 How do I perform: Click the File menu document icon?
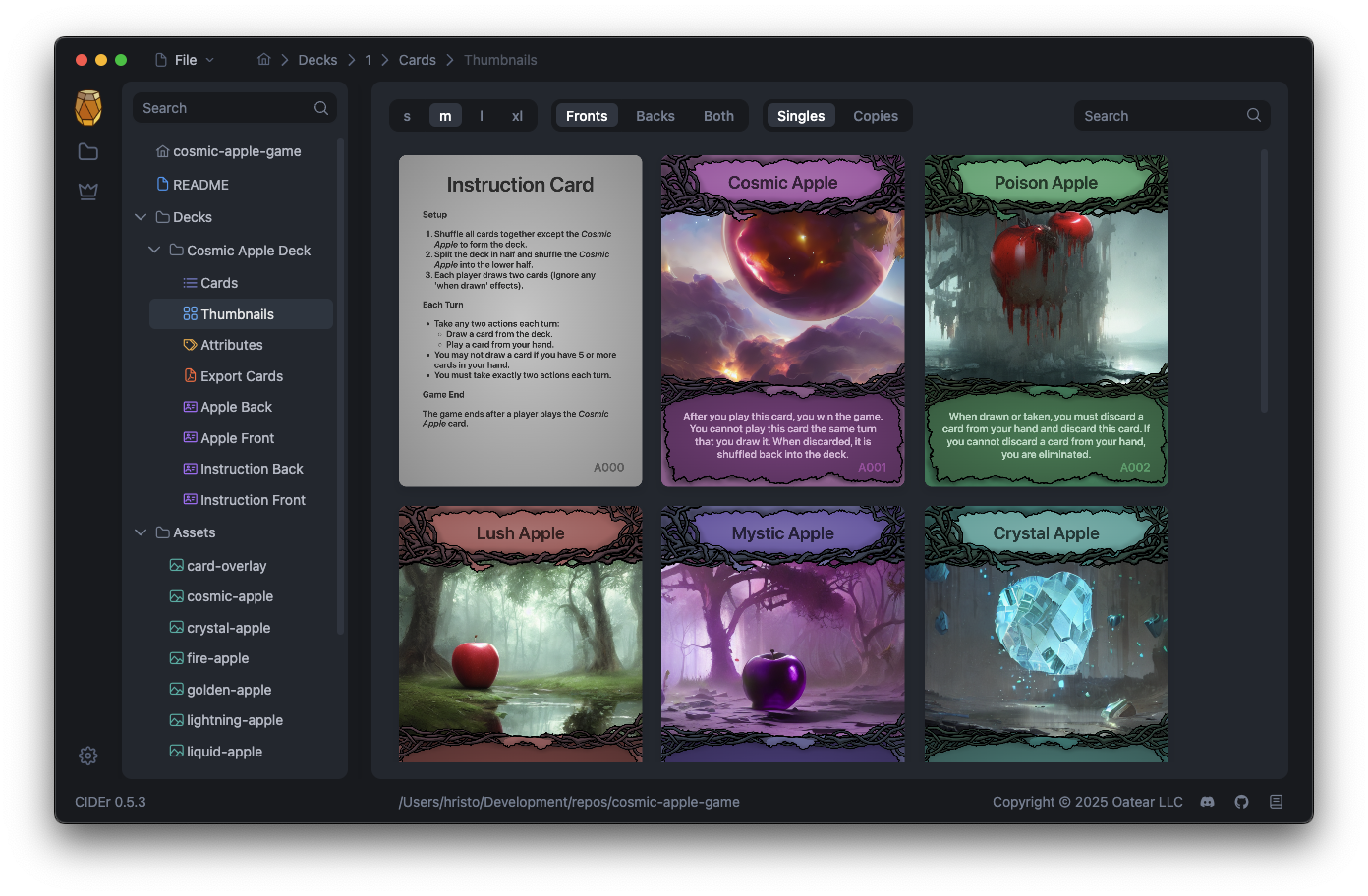coord(161,60)
